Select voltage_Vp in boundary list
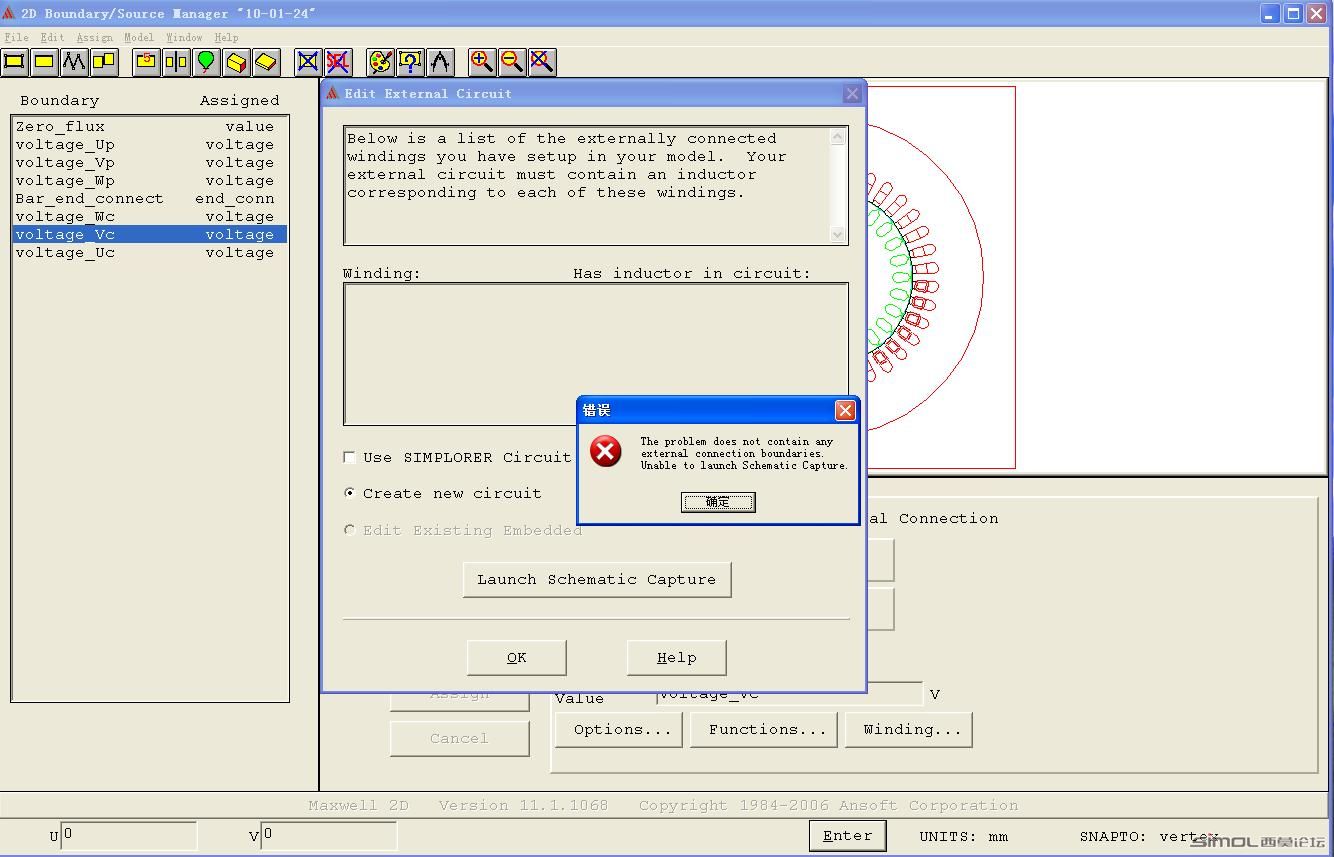The image size is (1334, 857). click(x=150, y=162)
